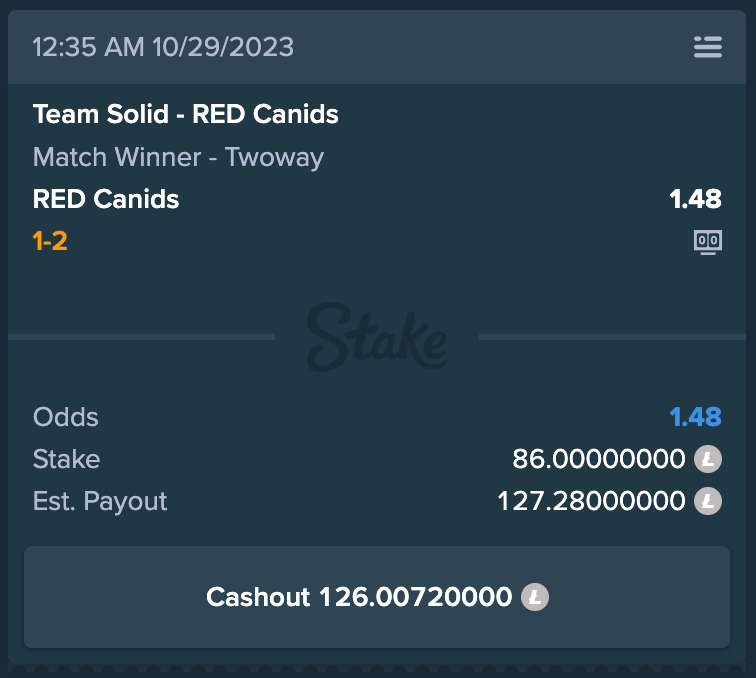This screenshot has height=678, width=756.
Task: Click the 86.00000000 stake amount
Action: [x=598, y=460]
